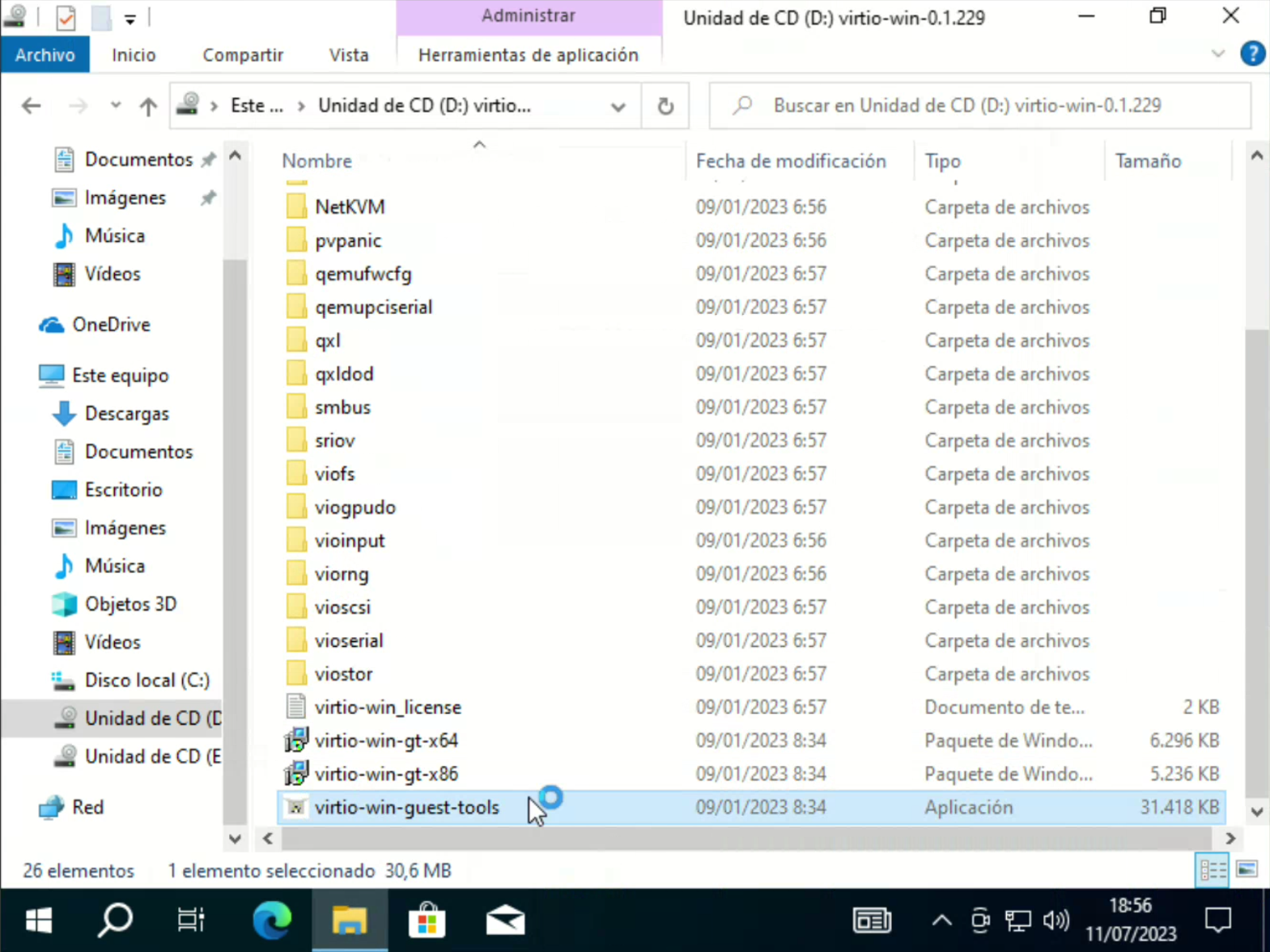1270x952 pixels.
Task: Click the Up one level arrow
Action: coord(147,106)
